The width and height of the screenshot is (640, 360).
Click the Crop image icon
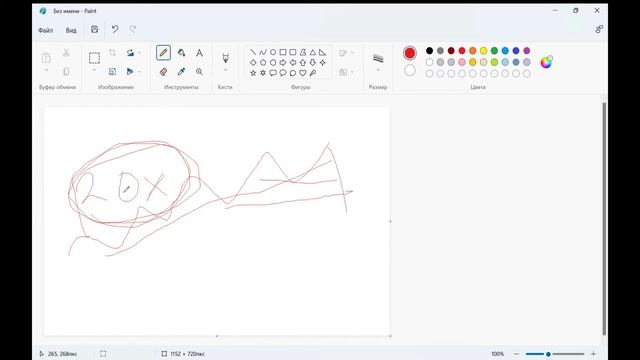[x=112, y=53]
